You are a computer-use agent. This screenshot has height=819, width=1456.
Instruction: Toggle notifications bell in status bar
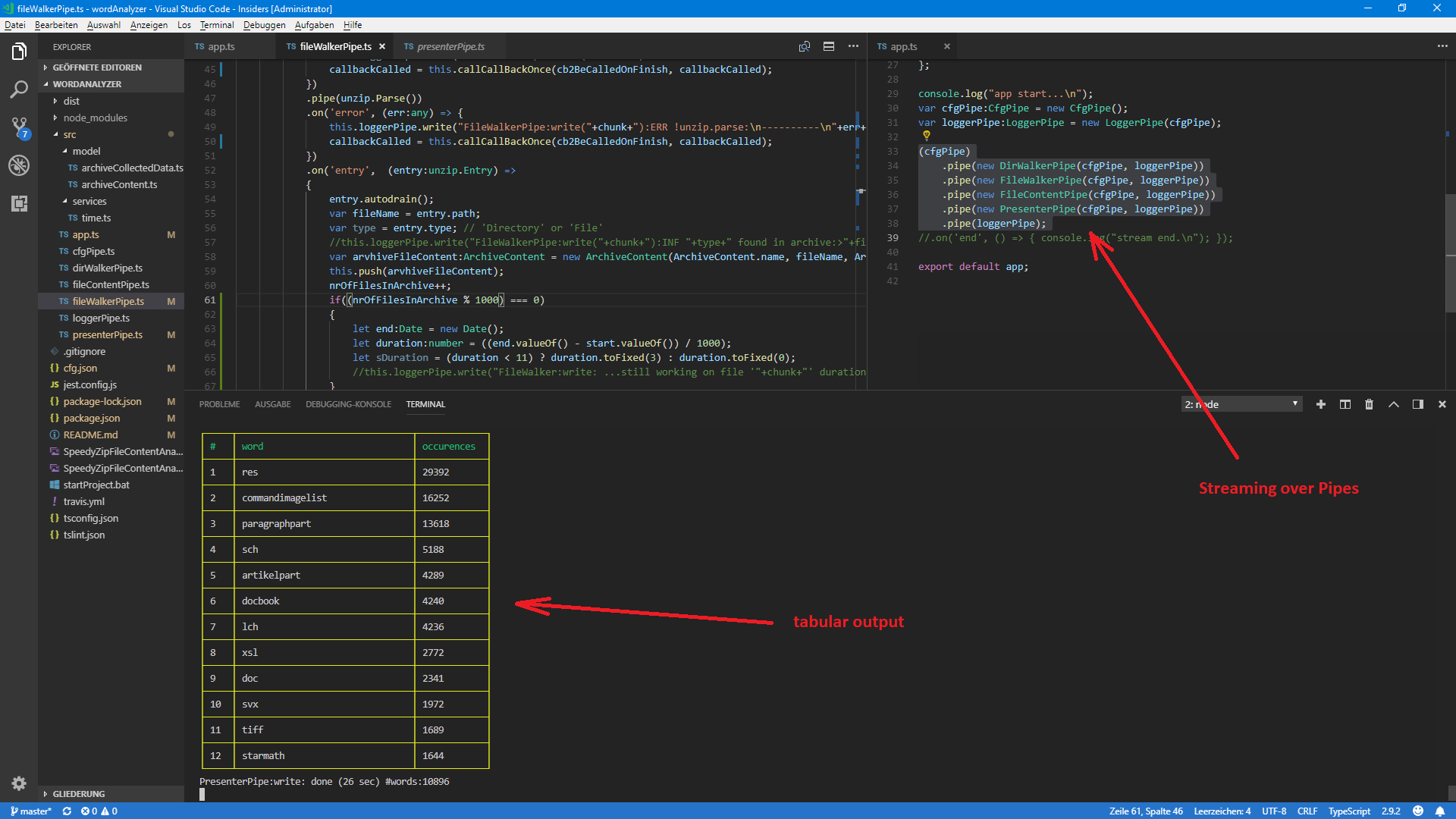(1440, 811)
